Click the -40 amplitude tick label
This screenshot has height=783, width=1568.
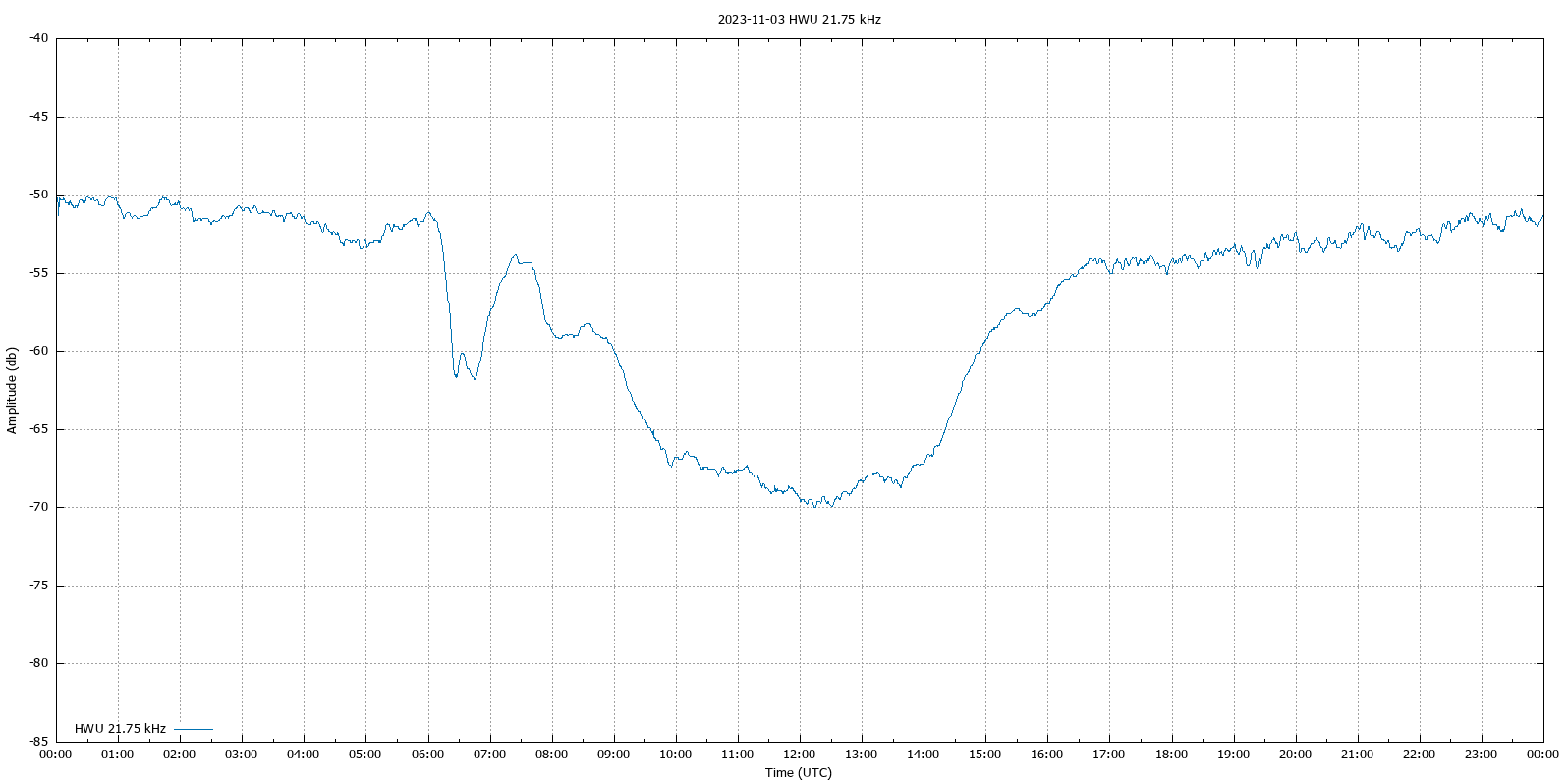38,38
